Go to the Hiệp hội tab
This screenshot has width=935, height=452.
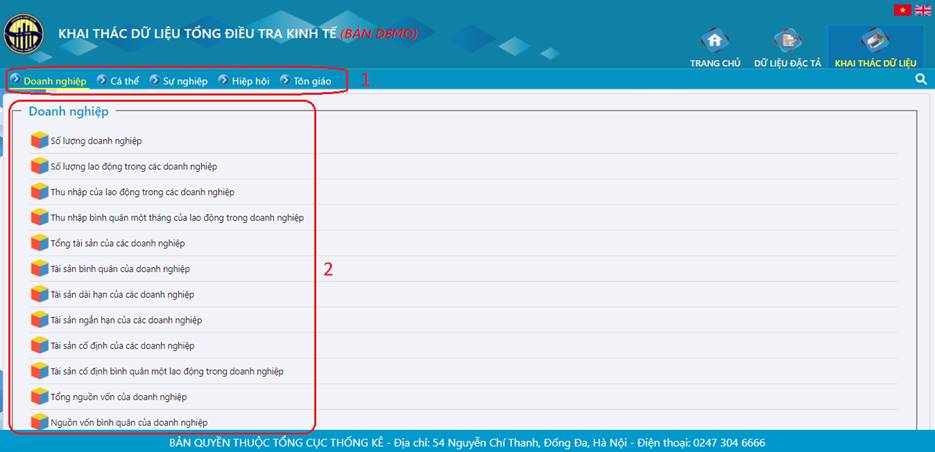(x=250, y=81)
